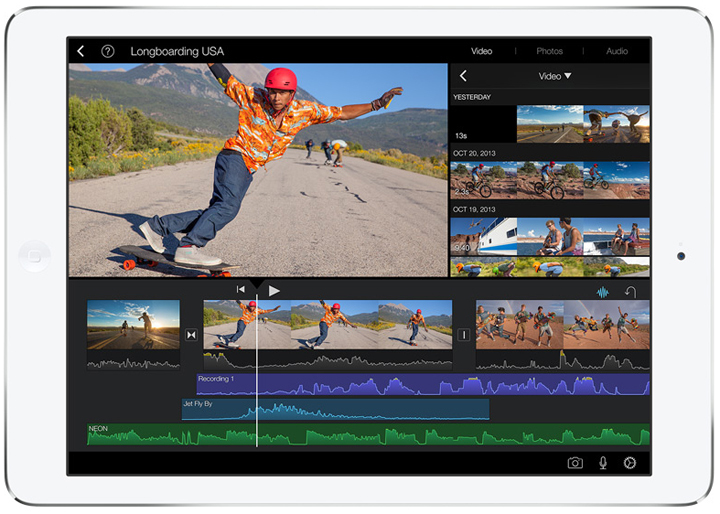Image resolution: width=720 pixels, height=514 pixels.
Task: Go back in the media browser panel
Action: click(463, 76)
